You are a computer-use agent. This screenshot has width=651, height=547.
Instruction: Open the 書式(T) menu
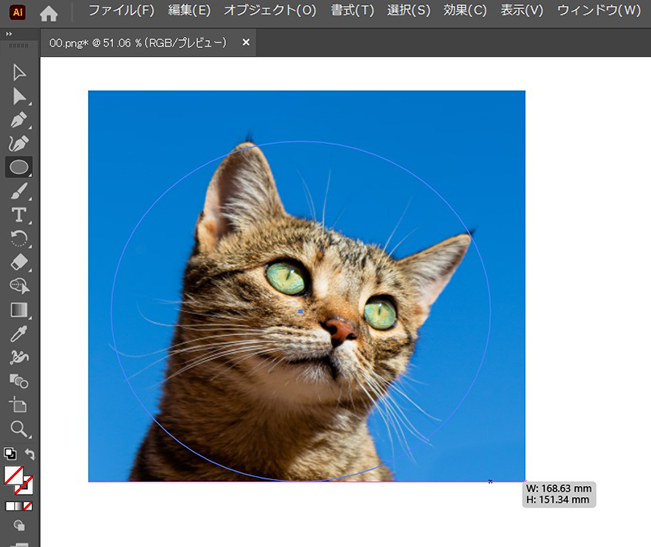click(352, 10)
